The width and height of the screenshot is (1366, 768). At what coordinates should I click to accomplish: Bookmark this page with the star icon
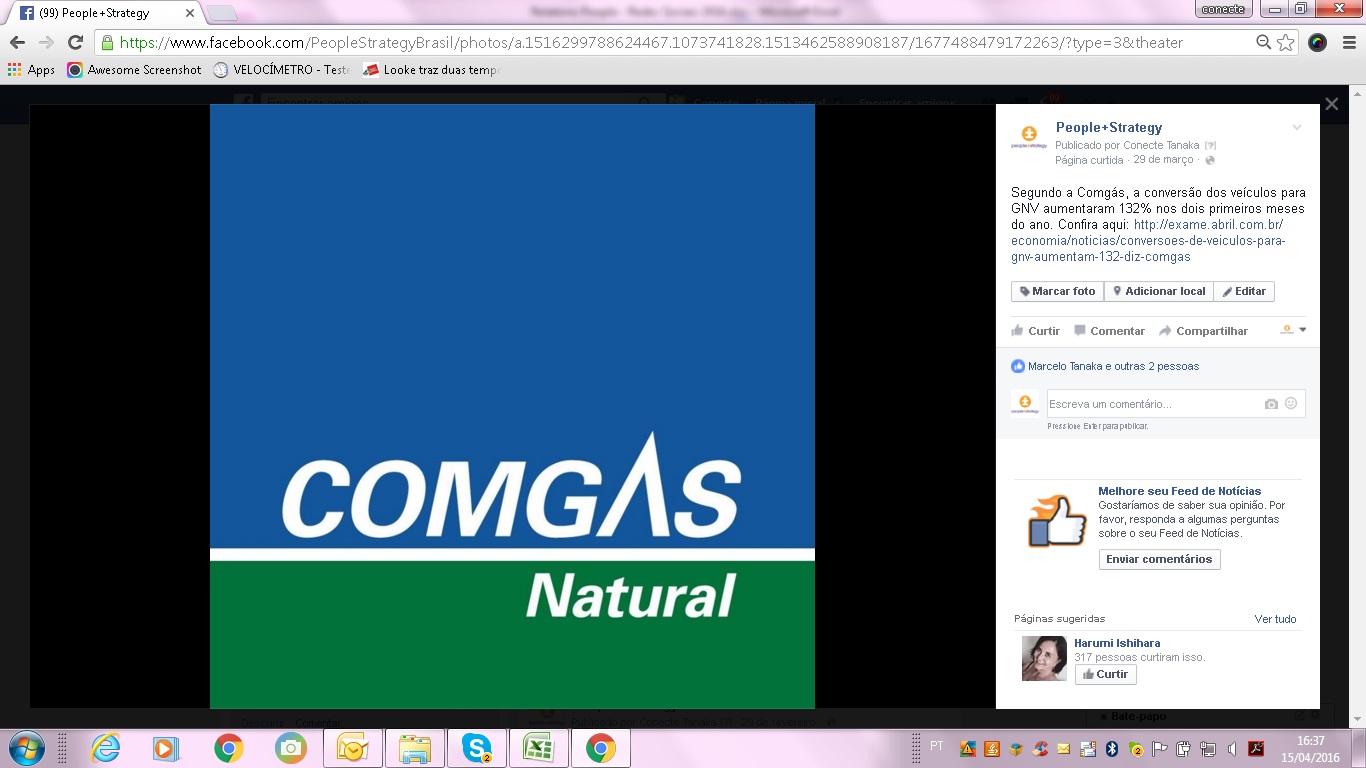(x=1286, y=43)
